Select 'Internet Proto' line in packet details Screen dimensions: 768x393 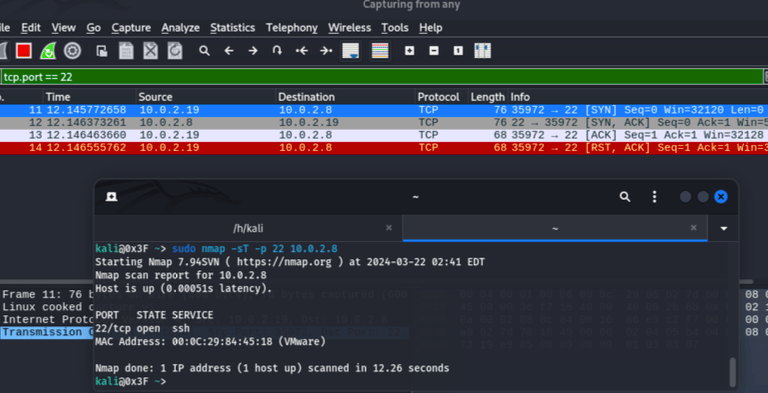[48, 320]
